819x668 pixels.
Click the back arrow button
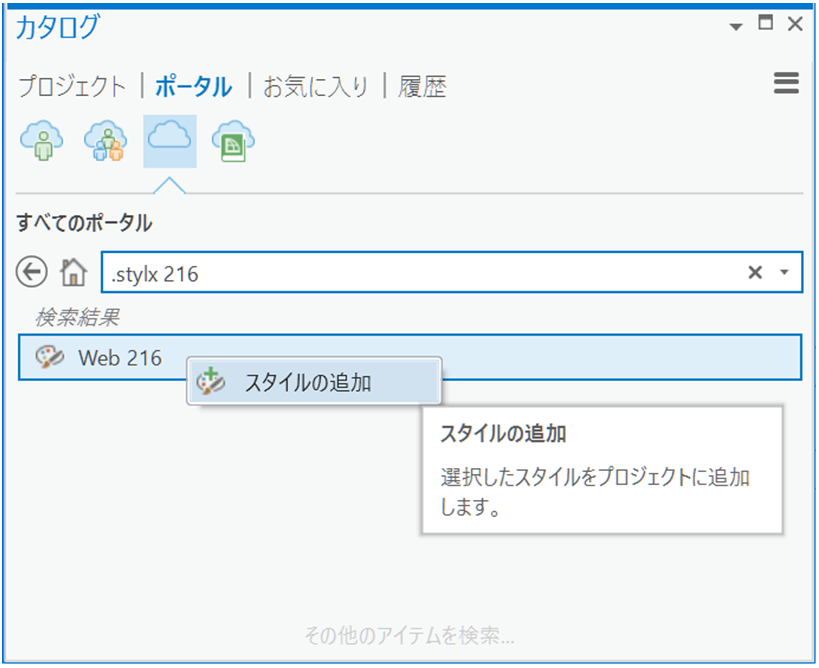(x=31, y=272)
